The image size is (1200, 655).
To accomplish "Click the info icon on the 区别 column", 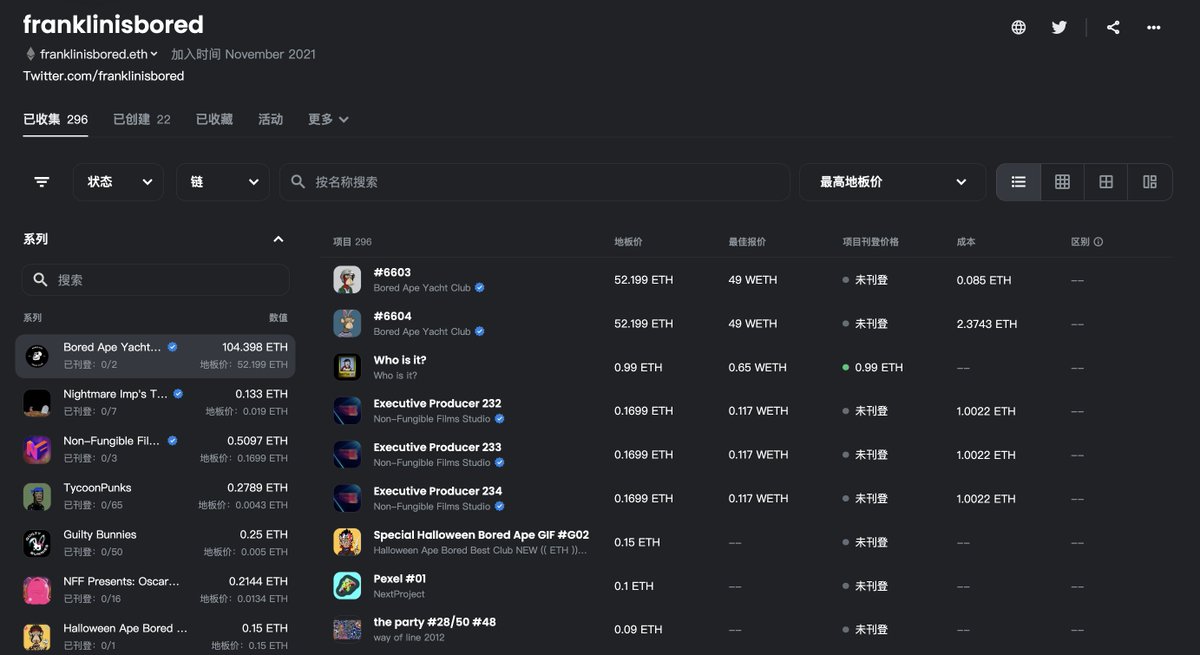I will tap(1101, 241).
